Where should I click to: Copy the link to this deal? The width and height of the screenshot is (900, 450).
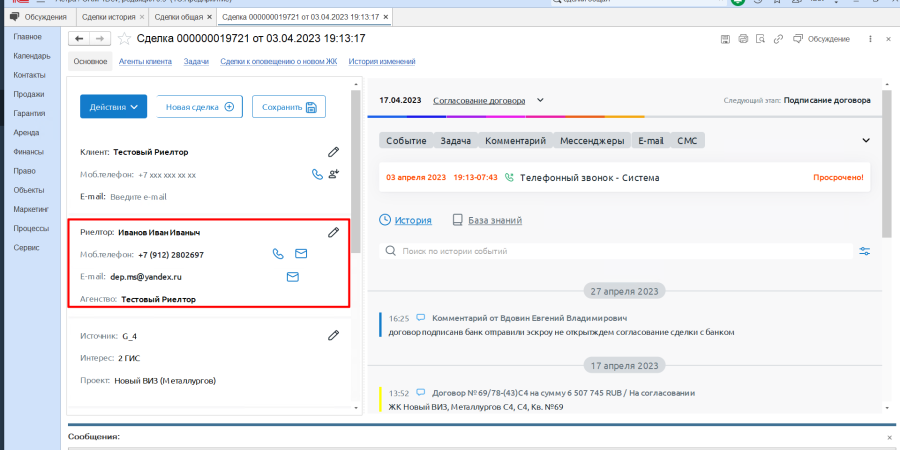778,39
